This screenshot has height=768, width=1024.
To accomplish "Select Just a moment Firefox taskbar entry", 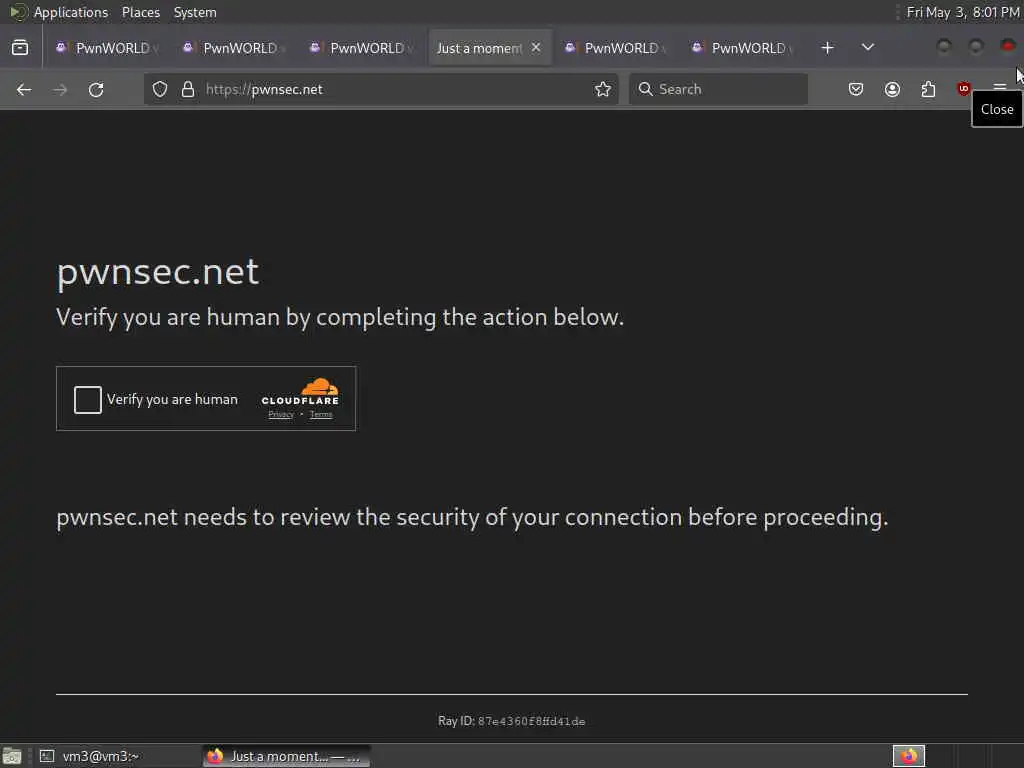I will (286, 756).
